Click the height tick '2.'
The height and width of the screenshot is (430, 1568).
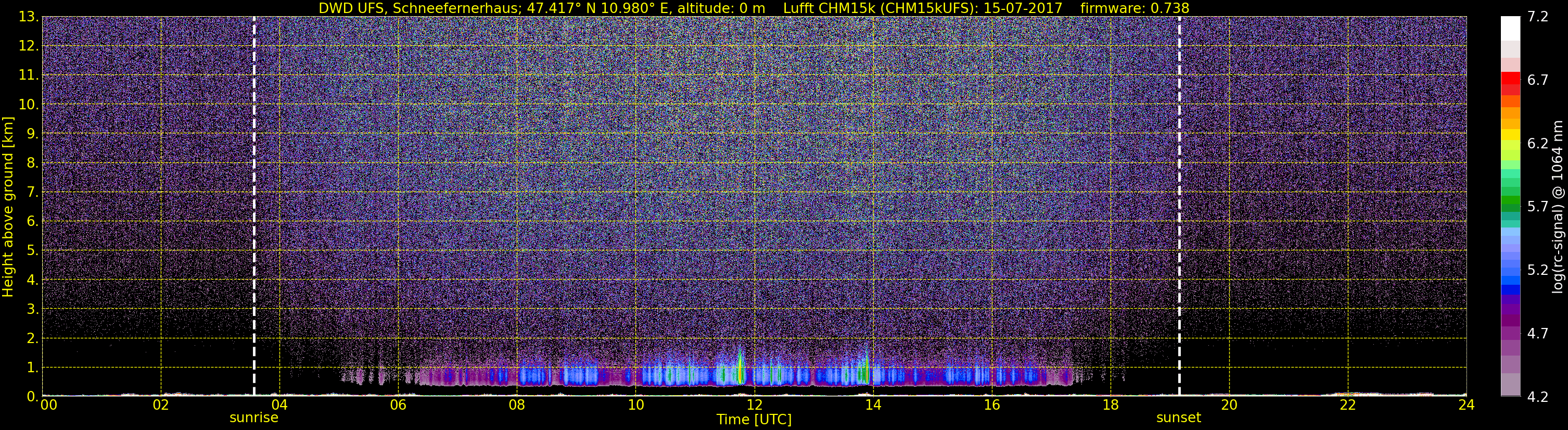(x=32, y=338)
